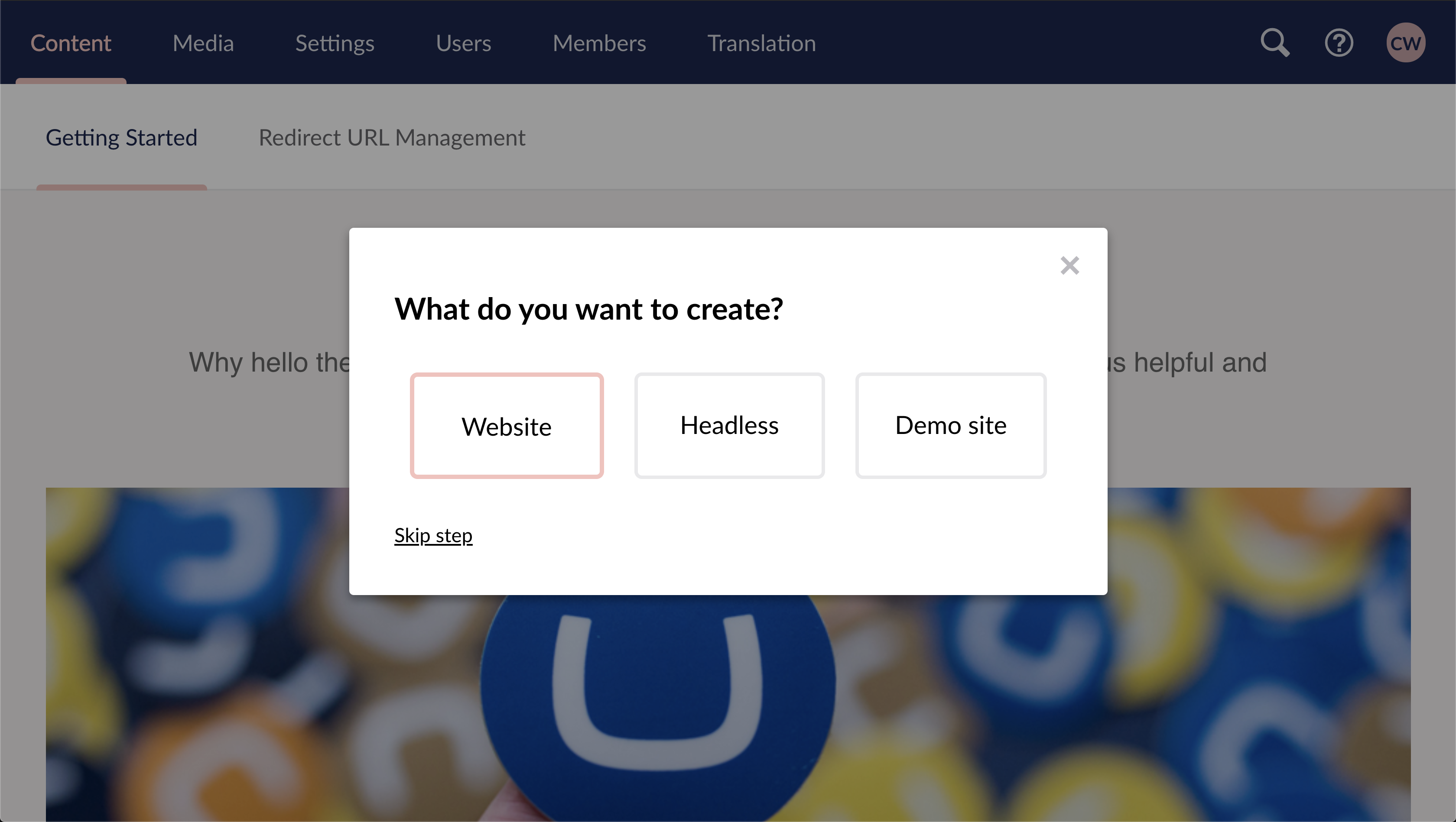This screenshot has height=822, width=1456.
Task: Open the search magnifier icon
Action: click(x=1275, y=43)
